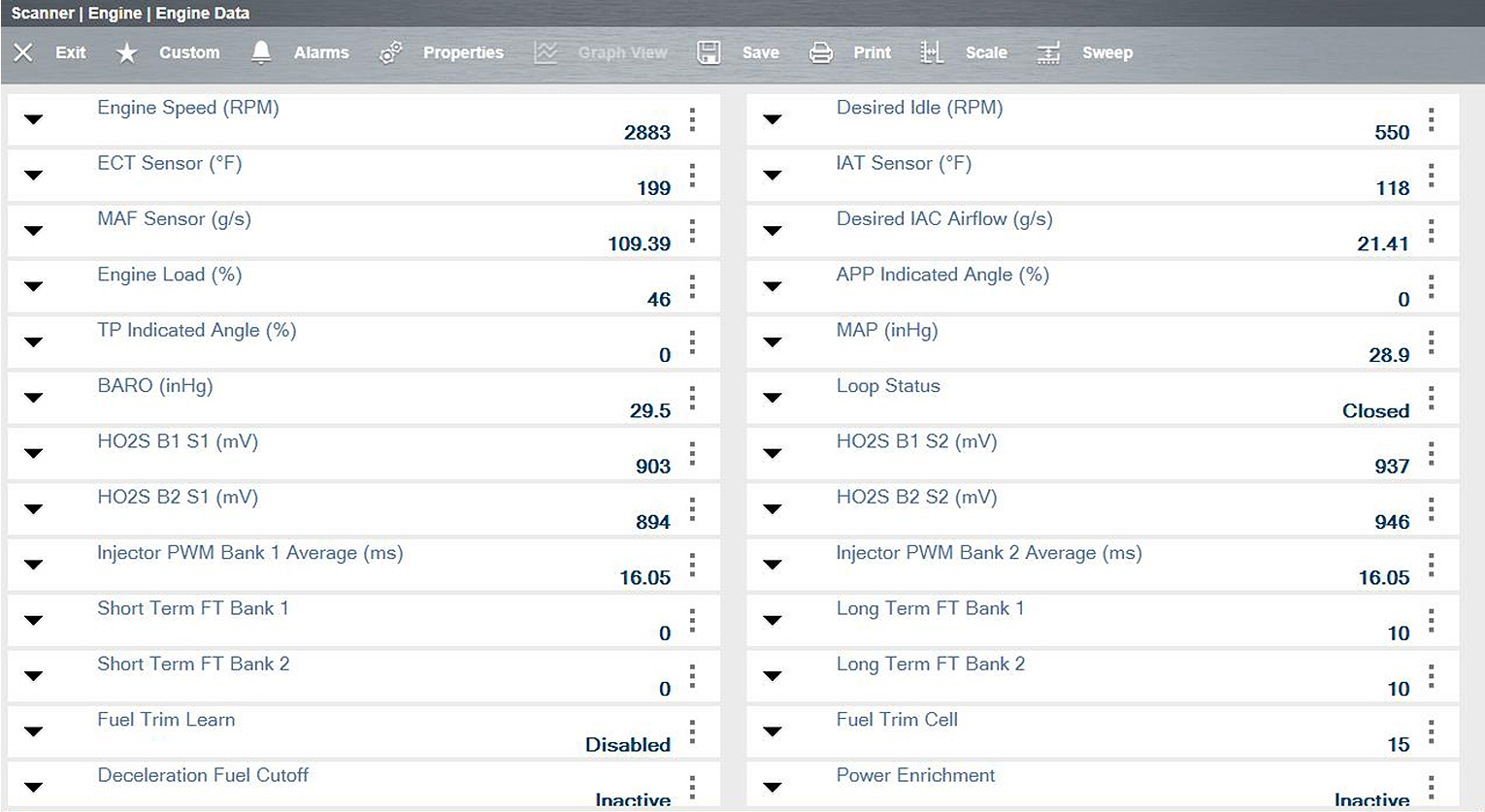Click Scanner in the breadcrumb bar

click(43, 13)
